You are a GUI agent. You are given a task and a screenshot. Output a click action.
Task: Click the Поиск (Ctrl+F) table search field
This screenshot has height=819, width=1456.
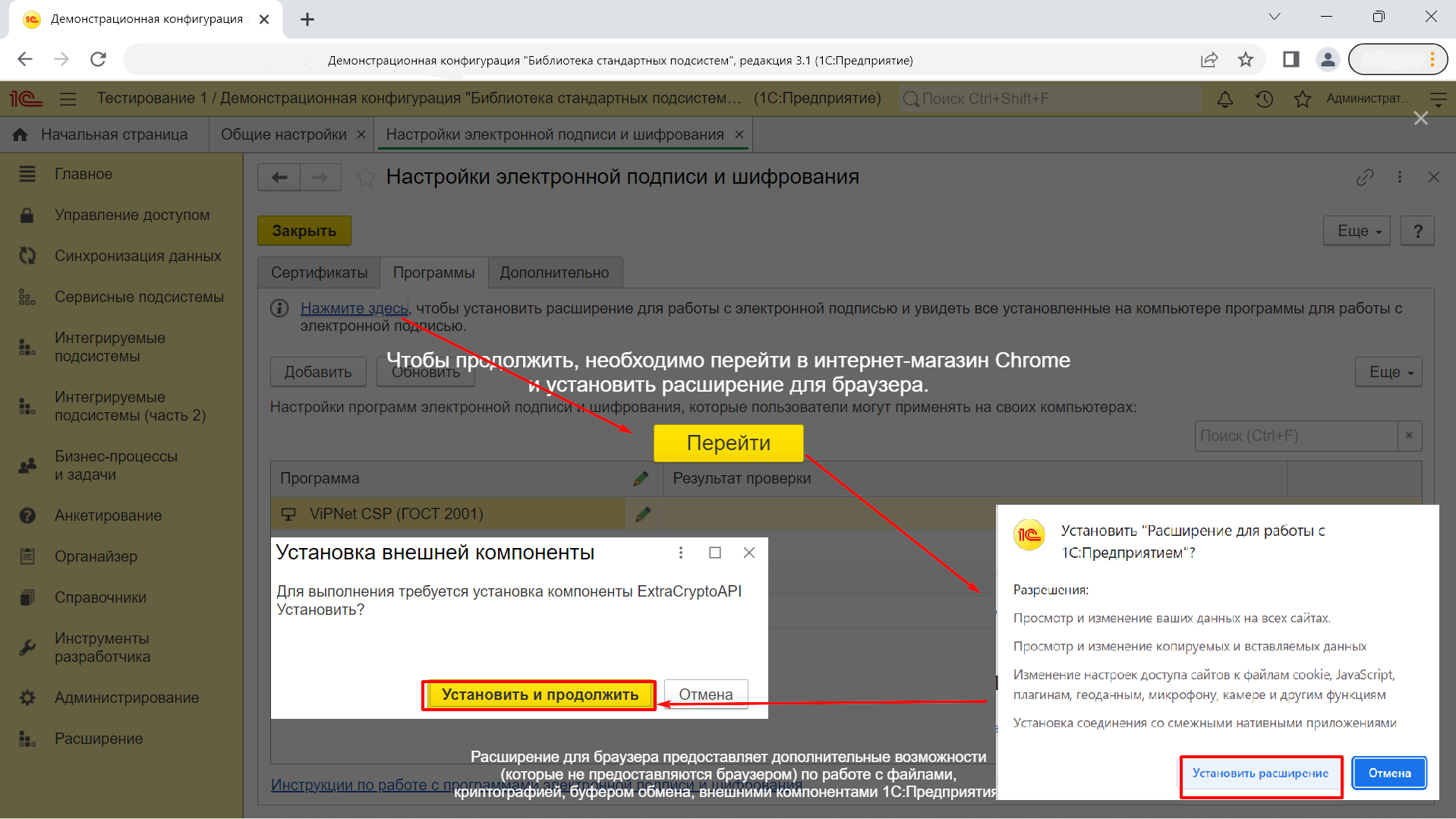[1297, 436]
